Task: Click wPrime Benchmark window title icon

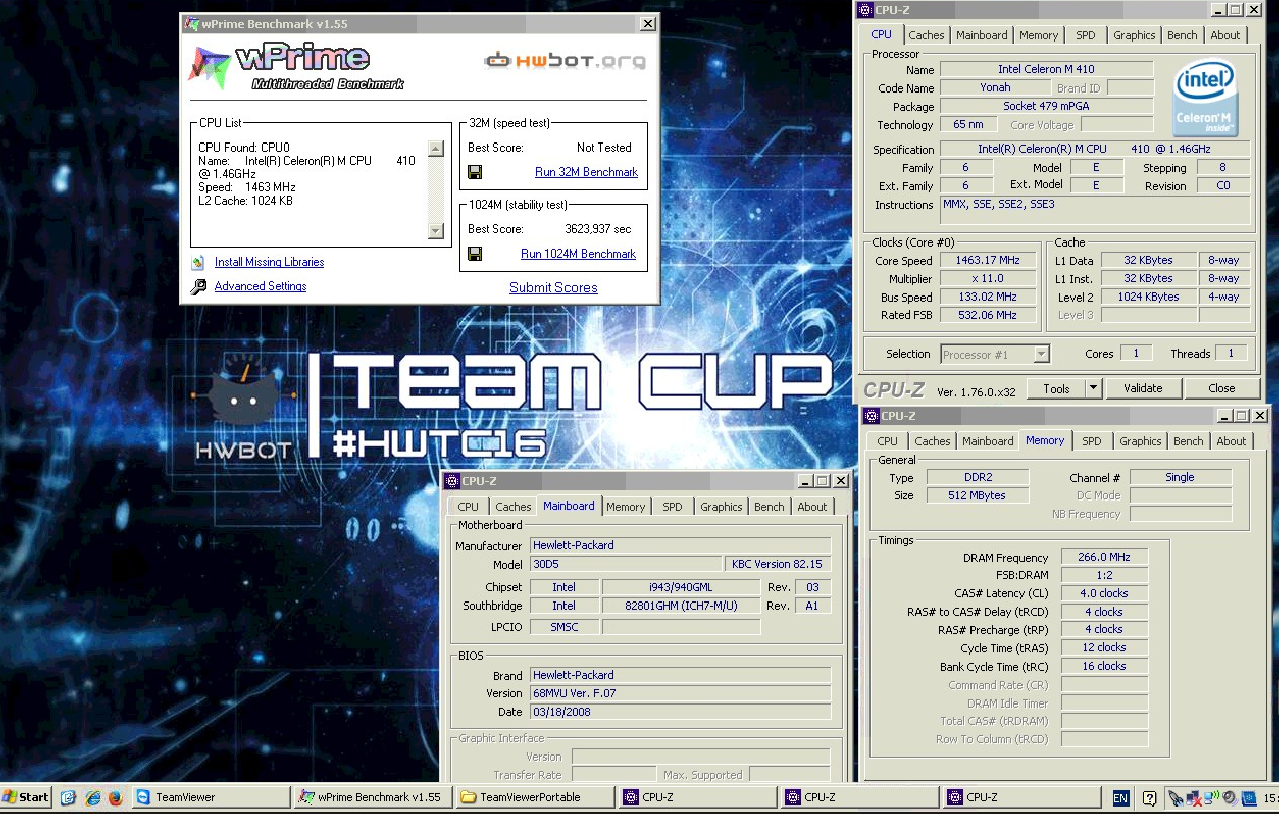Action: 191,24
